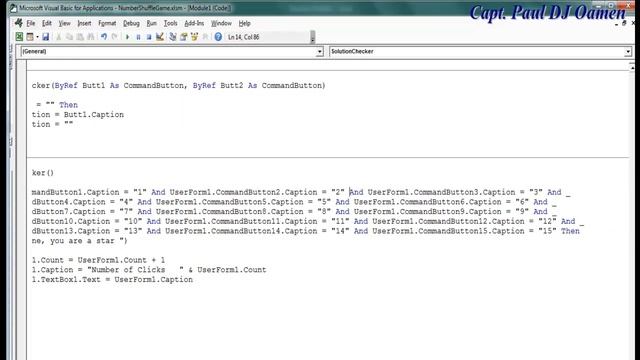Image resolution: width=640 pixels, height=360 pixels.
Task: Click the 'ker()' procedure declaration line
Action: 43,173
